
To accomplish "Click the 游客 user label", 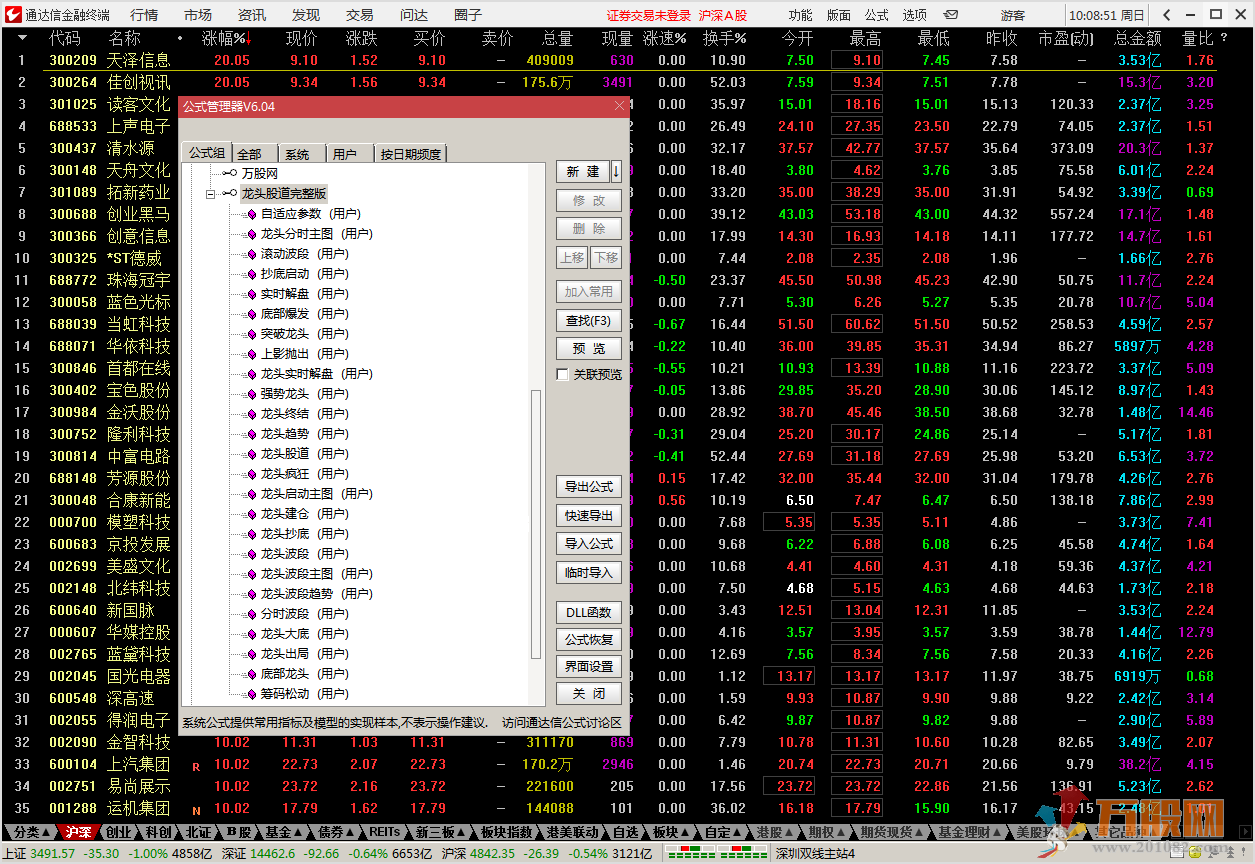I will click(1013, 15).
